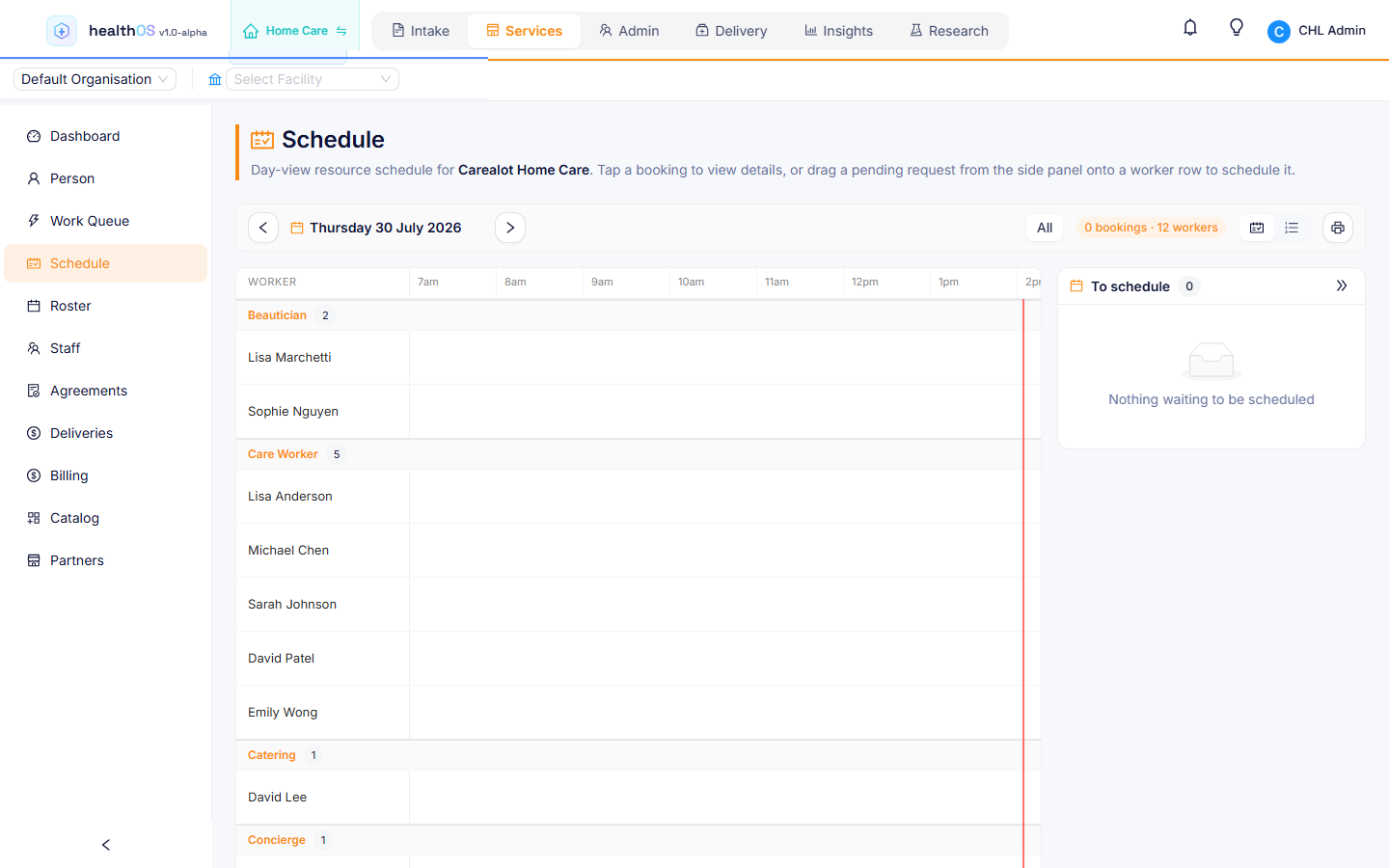The image size is (1389, 868).
Task: Go to next day
Action: pos(510,228)
